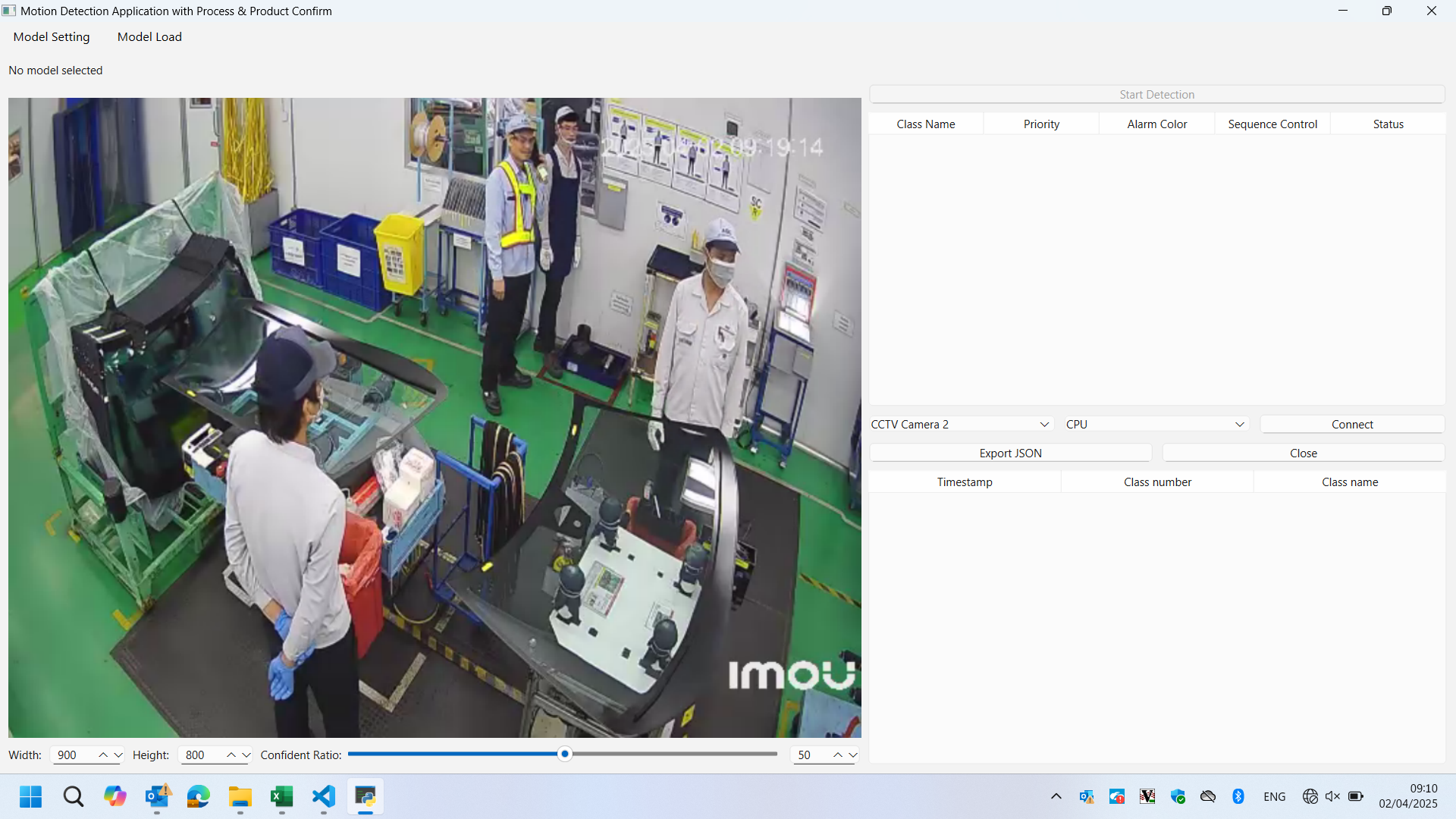Image resolution: width=1456 pixels, height=819 pixels.
Task: Expand hidden icons in the system tray
Action: 1056,796
